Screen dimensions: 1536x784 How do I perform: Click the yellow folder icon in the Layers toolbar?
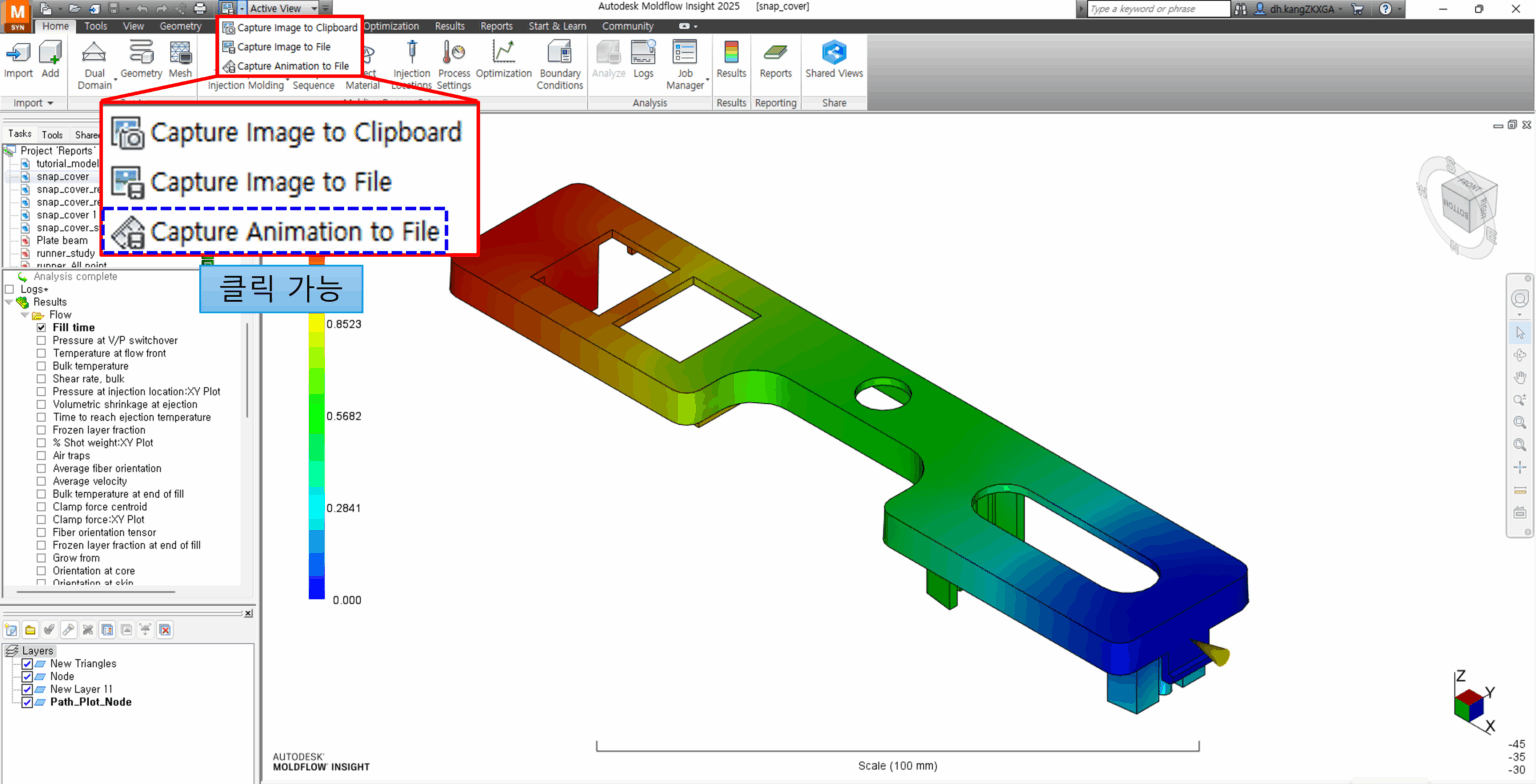[x=31, y=630]
